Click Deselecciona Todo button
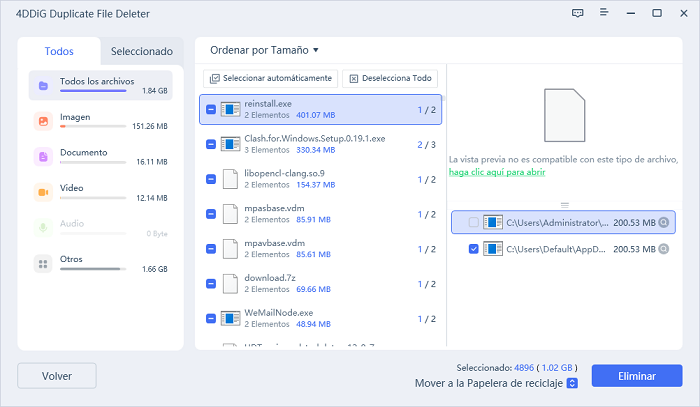700x407 pixels. point(390,78)
